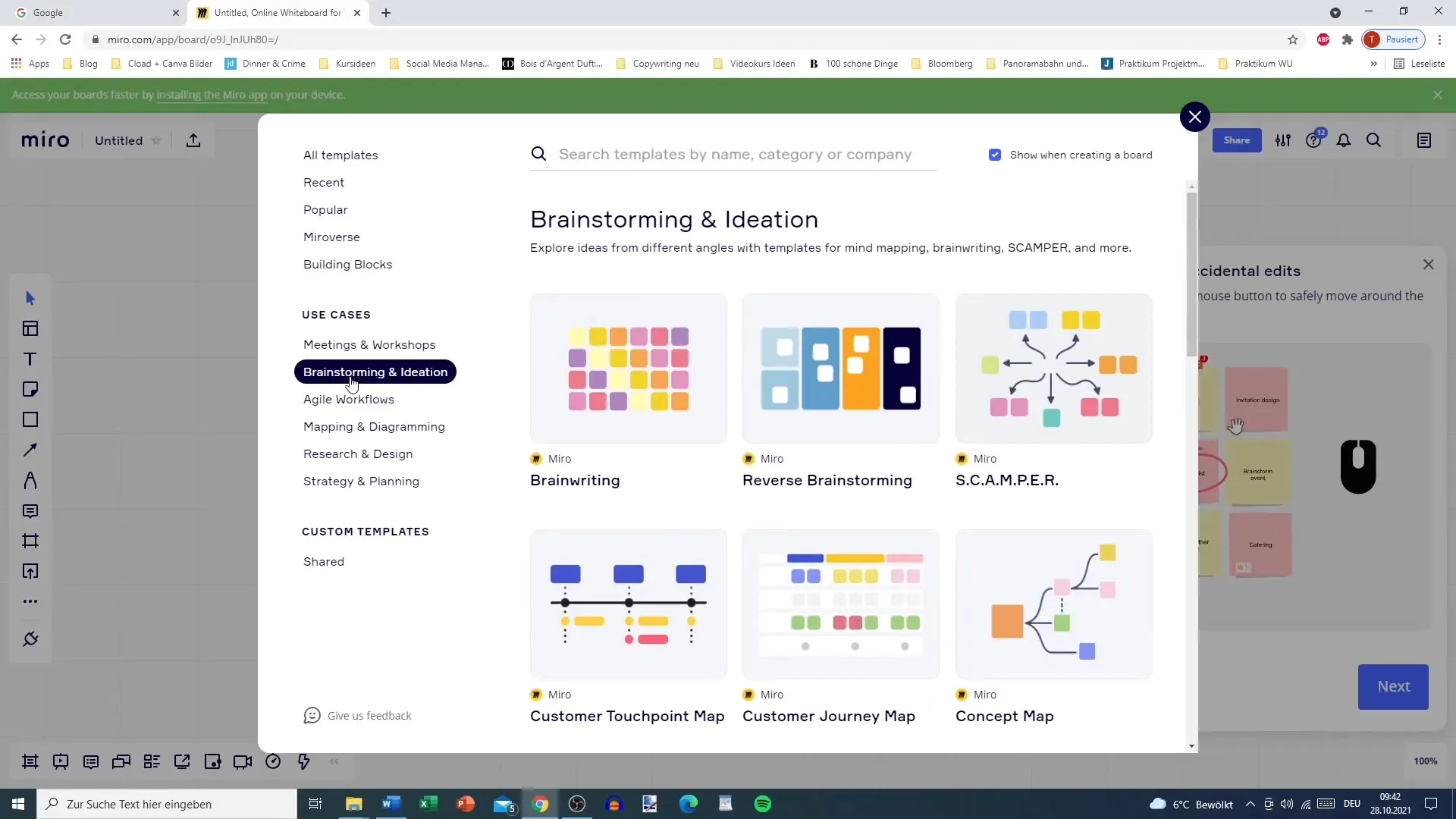Open Popular templates
Image resolution: width=1456 pixels, height=819 pixels.
click(x=325, y=209)
